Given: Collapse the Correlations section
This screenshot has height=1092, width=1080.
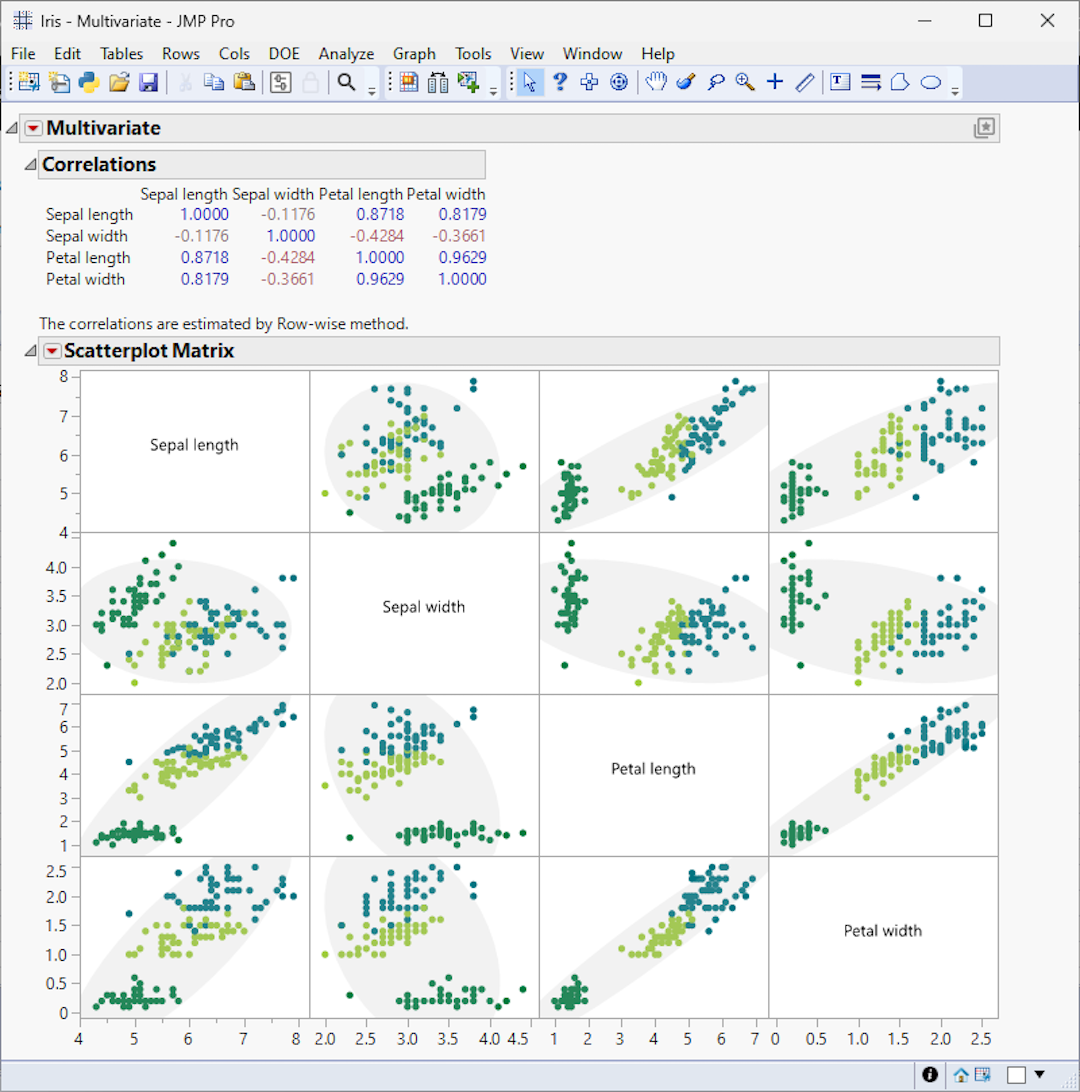Looking at the screenshot, I should (x=29, y=164).
